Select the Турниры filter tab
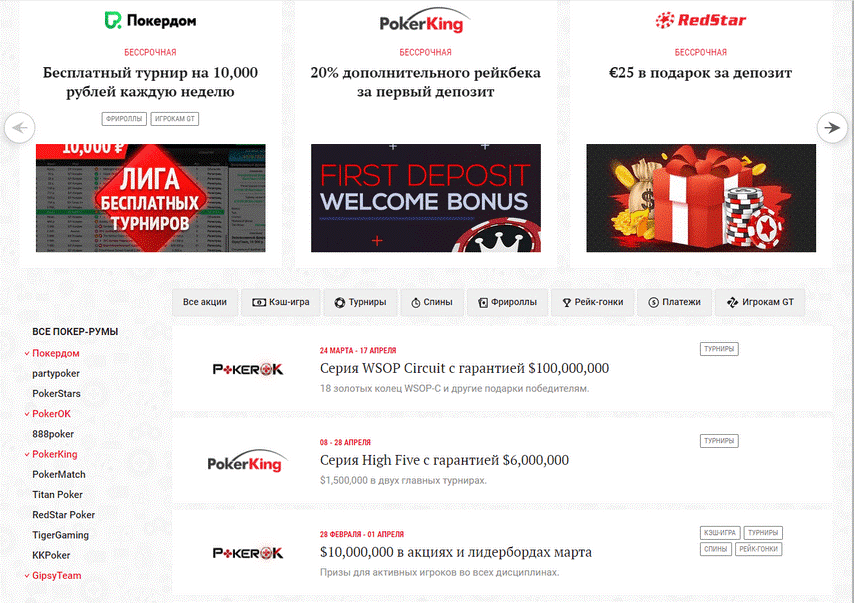The width and height of the screenshot is (854, 603). (x=360, y=302)
